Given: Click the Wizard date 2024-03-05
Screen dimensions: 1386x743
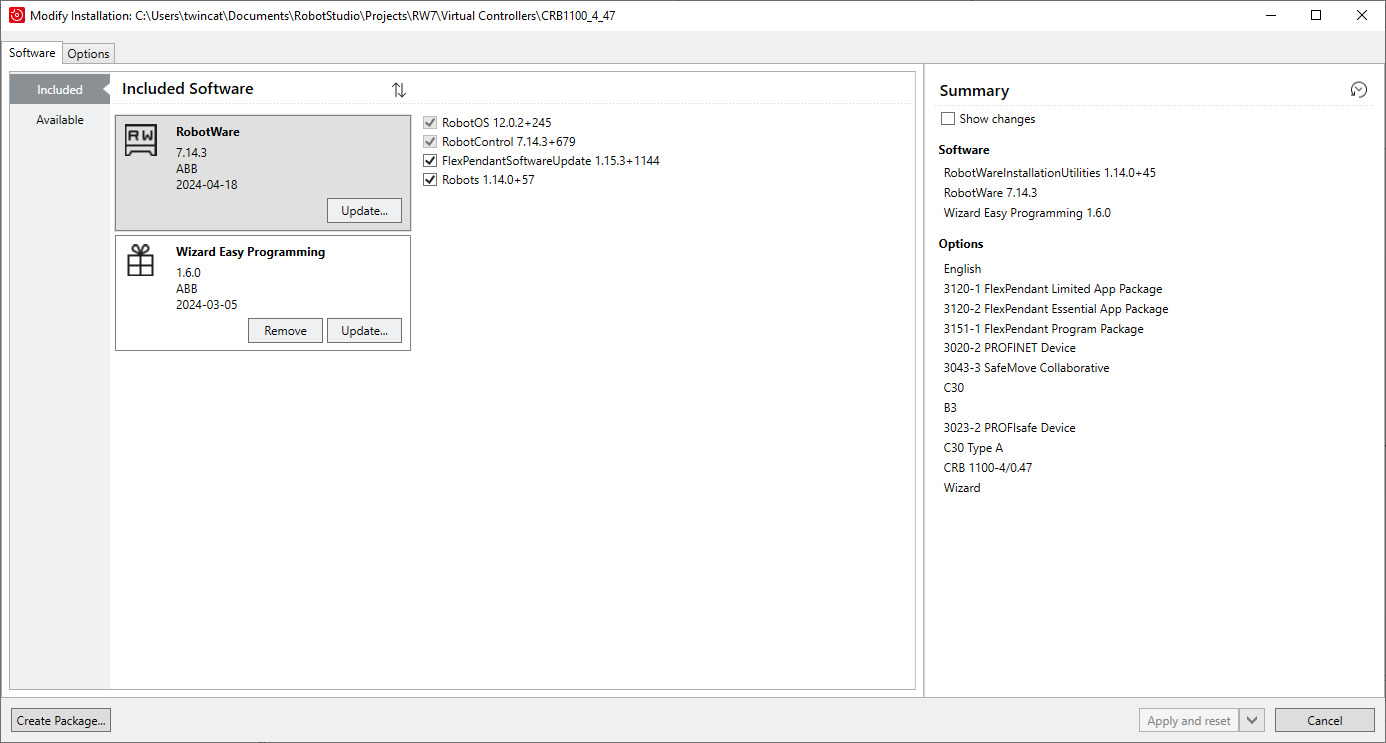Looking at the screenshot, I should [x=207, y=305].
